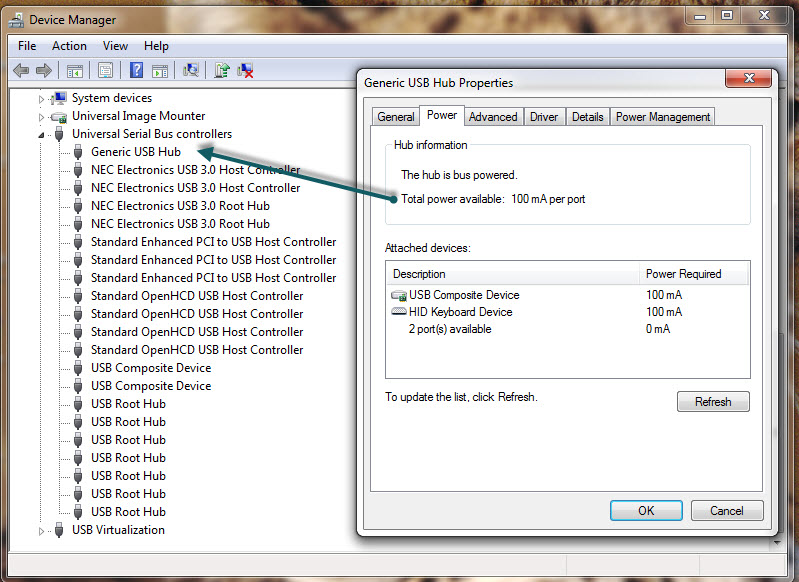Select the USB Virtualization plug icon
Image resolution: width=799 pixels, height=582 pixels.
pyautogui.click(x=59, y=530)
